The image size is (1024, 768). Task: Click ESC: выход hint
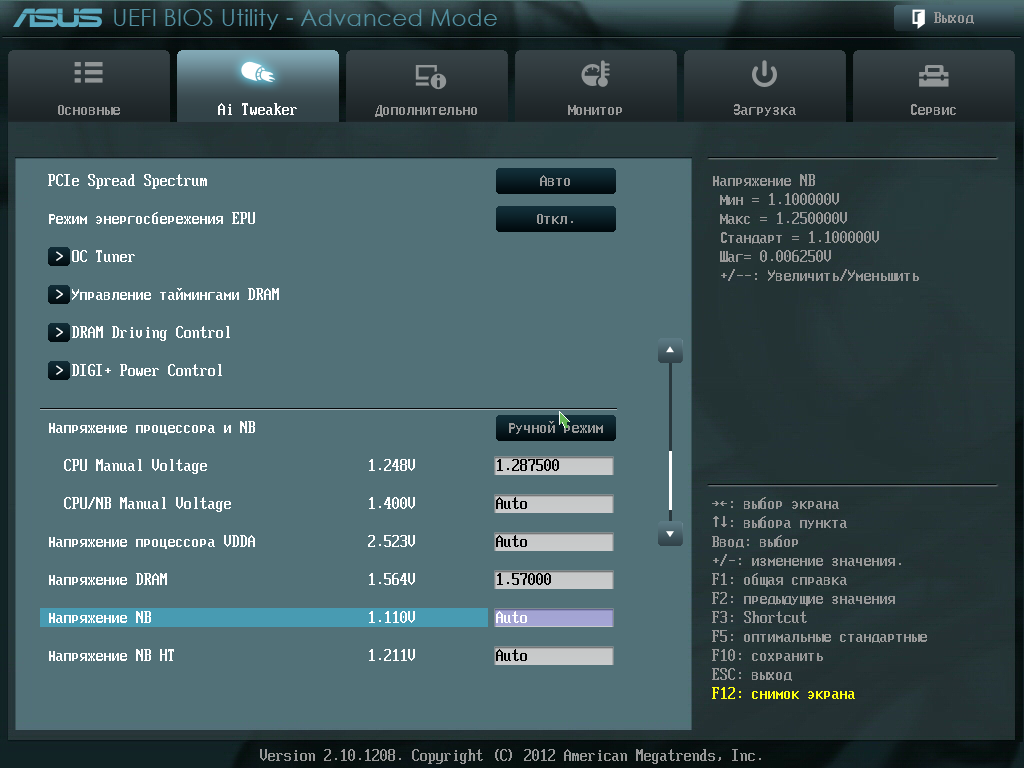click(752, 675)
